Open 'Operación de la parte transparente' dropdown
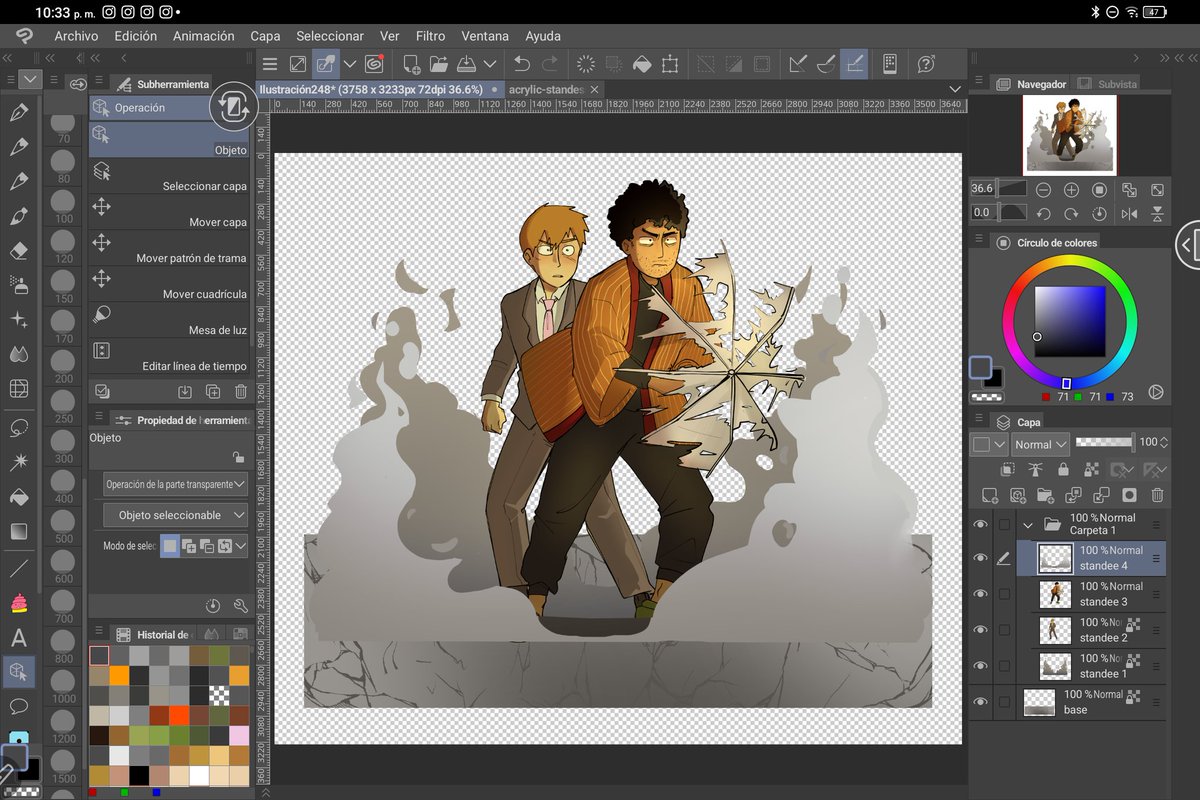 pos(176,484)
